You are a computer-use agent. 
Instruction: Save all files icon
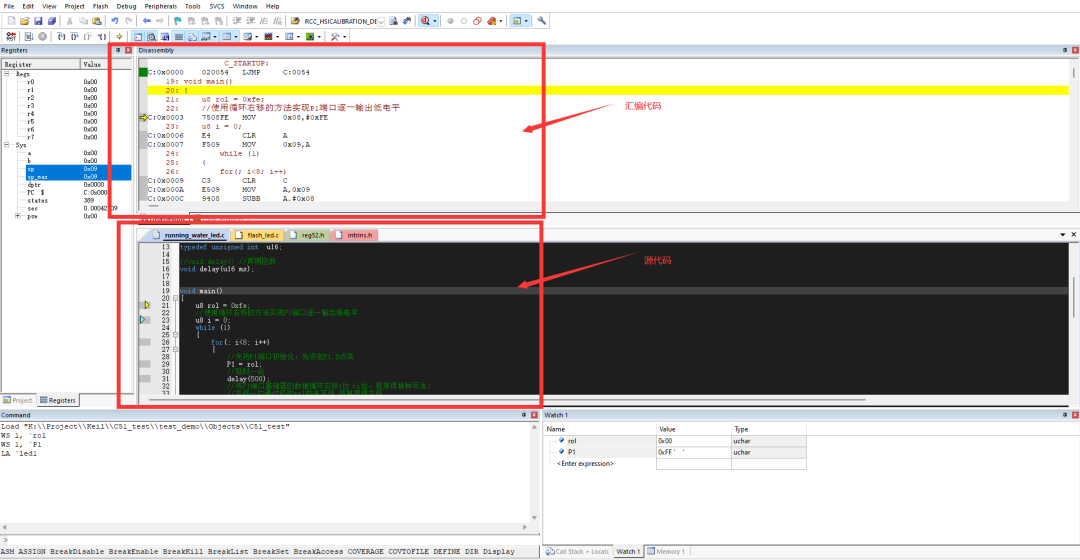tap(52, 21)
